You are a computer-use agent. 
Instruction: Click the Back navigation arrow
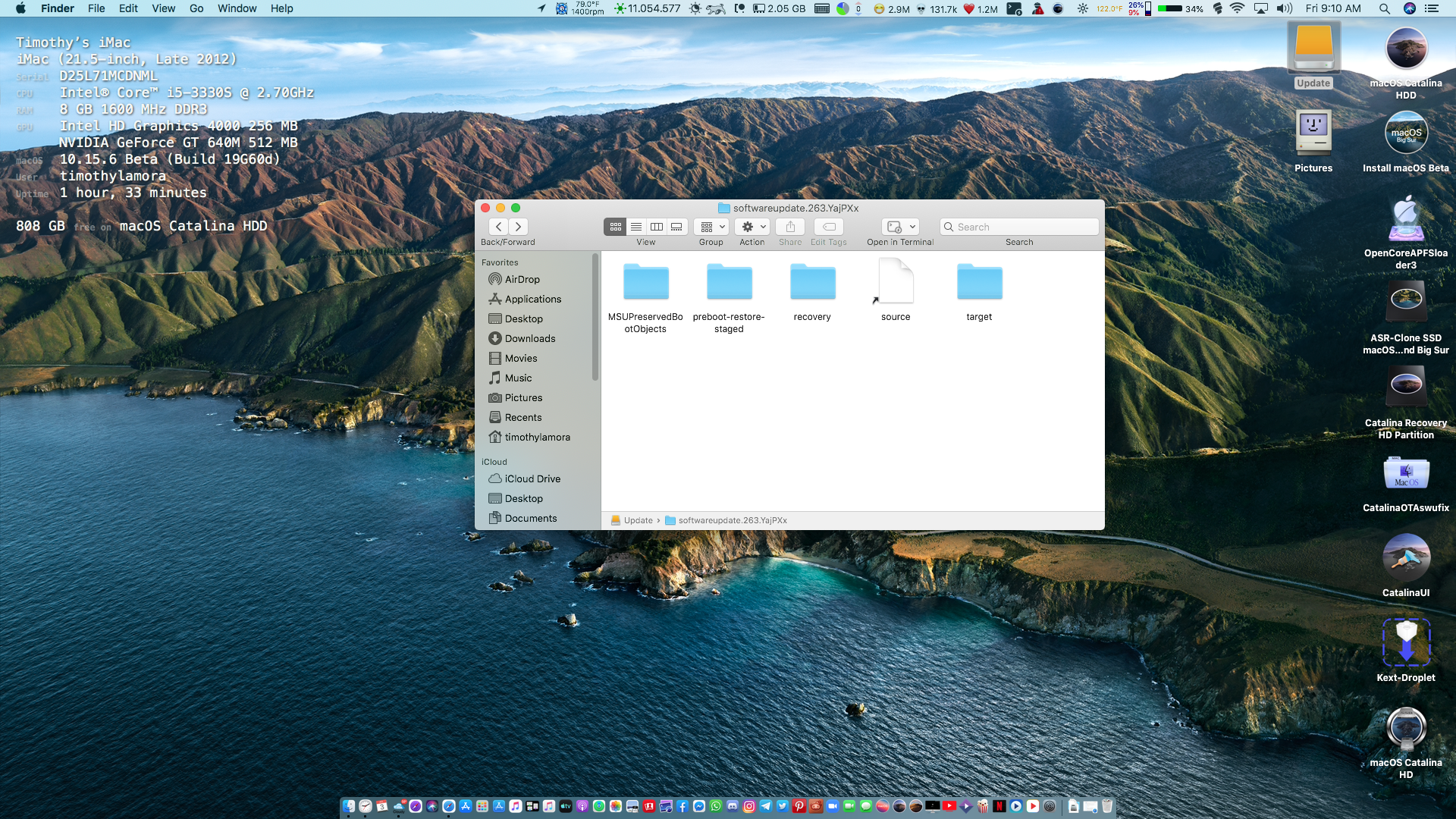pos(498,227)
